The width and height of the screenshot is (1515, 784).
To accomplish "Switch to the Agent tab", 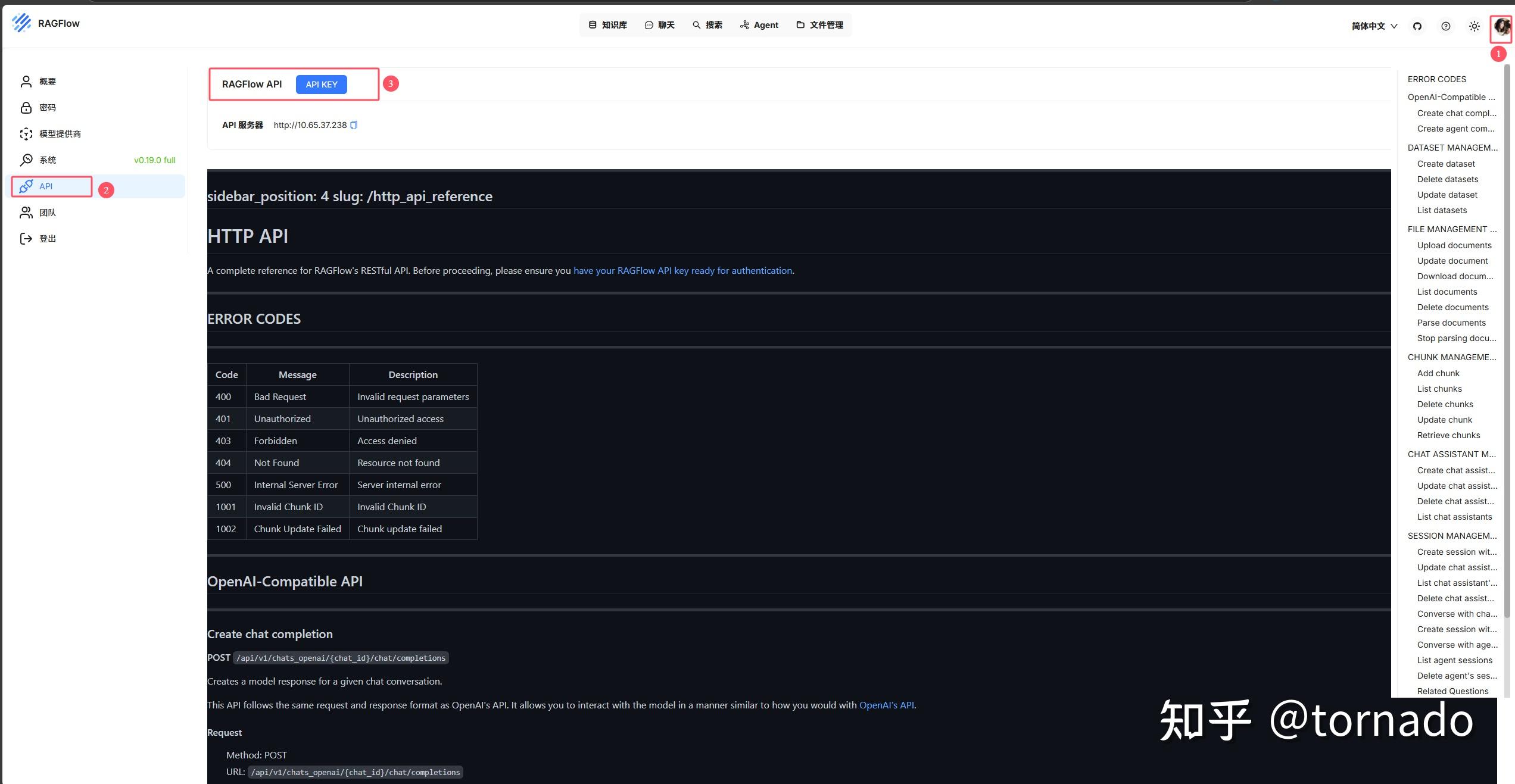I will tap(759, 25).
